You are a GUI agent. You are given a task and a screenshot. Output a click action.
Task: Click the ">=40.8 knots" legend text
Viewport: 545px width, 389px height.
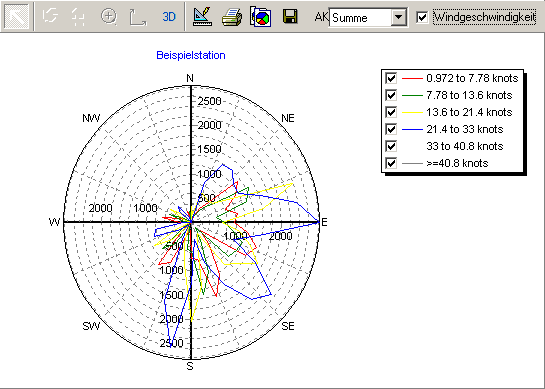click(457, 163)
